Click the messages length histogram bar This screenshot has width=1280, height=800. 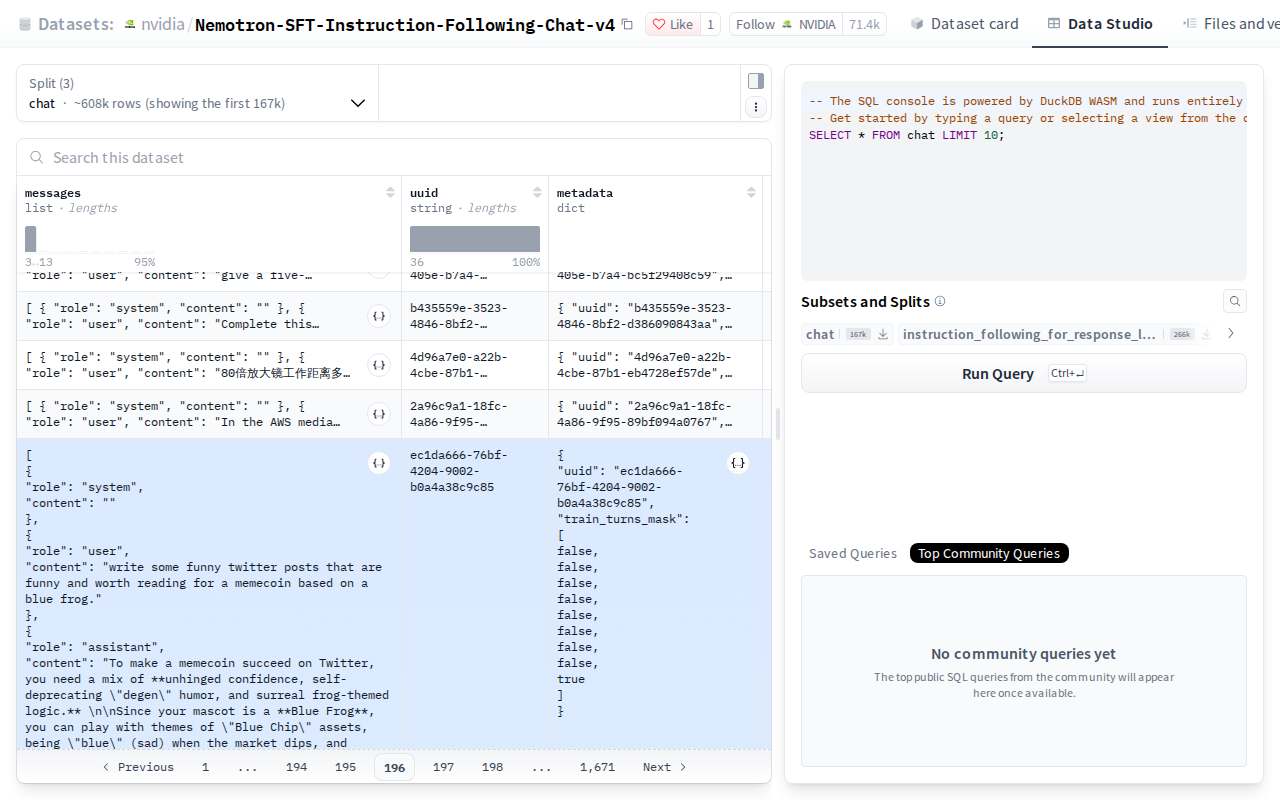31,239
